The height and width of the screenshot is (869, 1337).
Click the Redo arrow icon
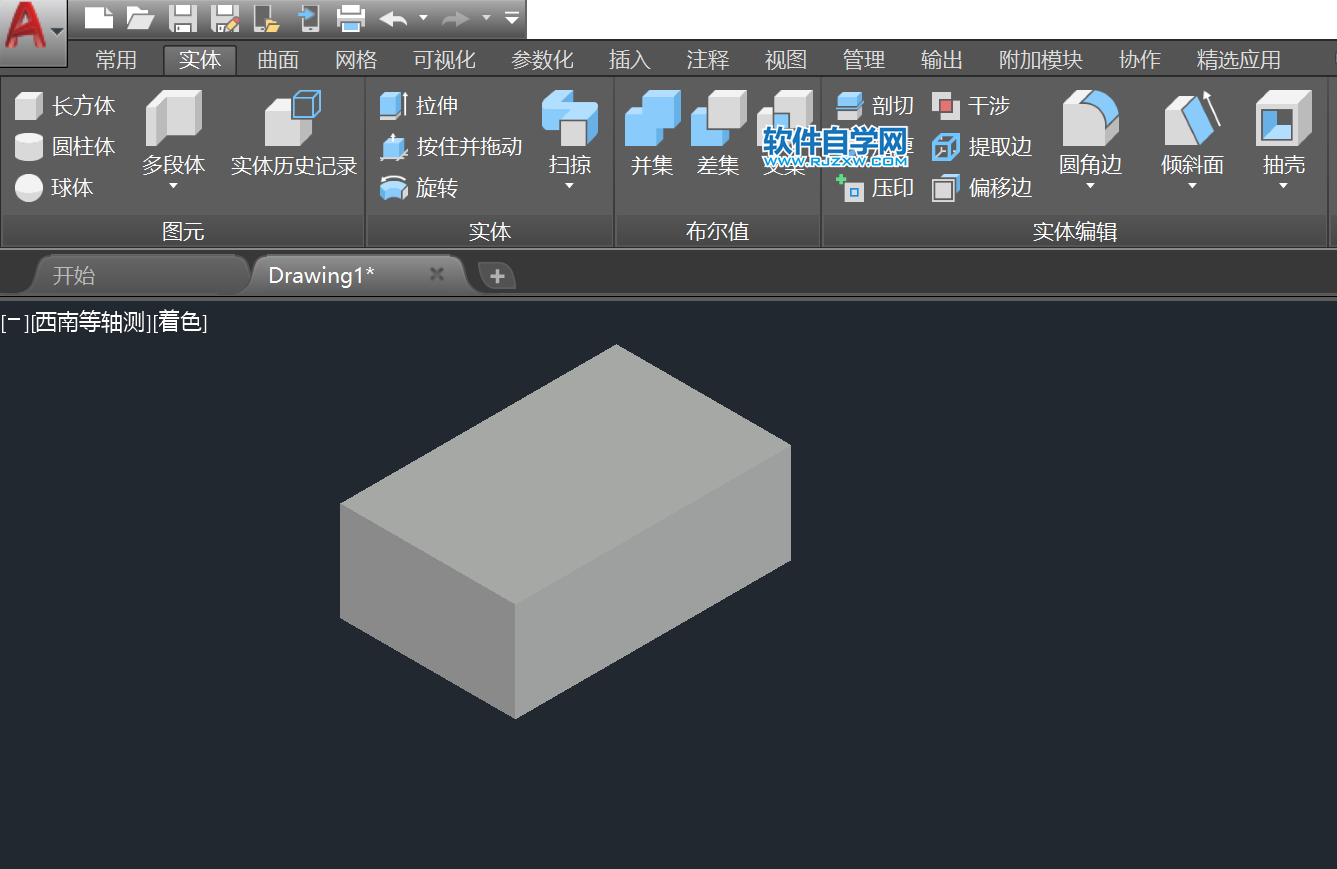(455, 18)
